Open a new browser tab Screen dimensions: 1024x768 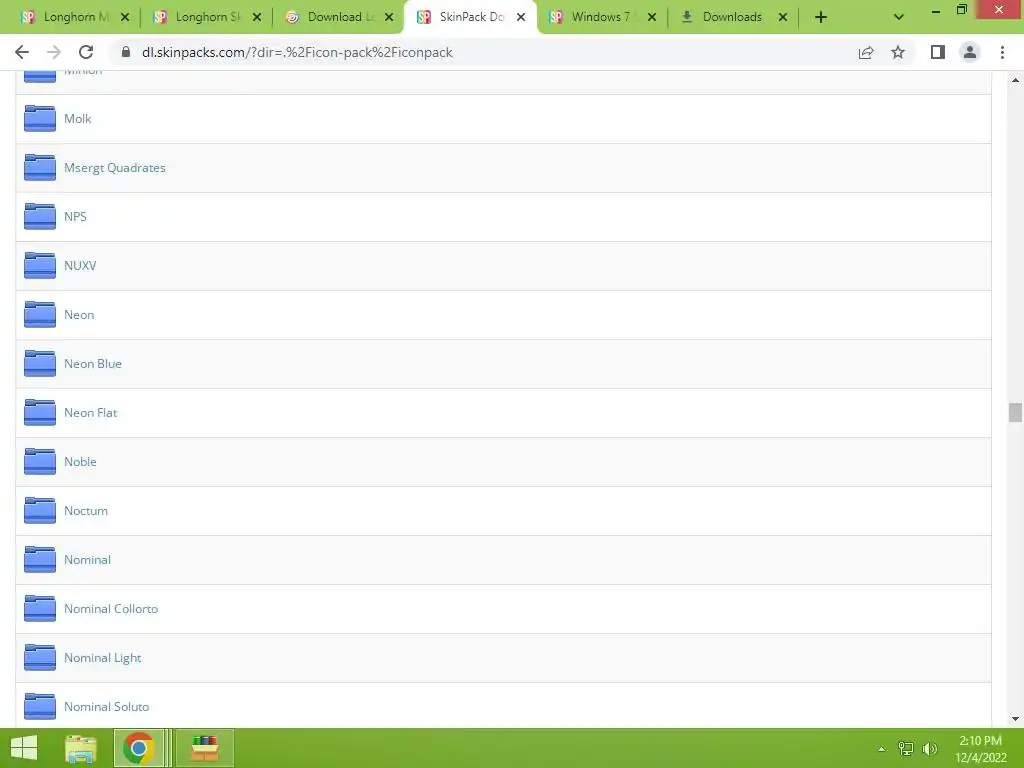click(x=821, y=17)
